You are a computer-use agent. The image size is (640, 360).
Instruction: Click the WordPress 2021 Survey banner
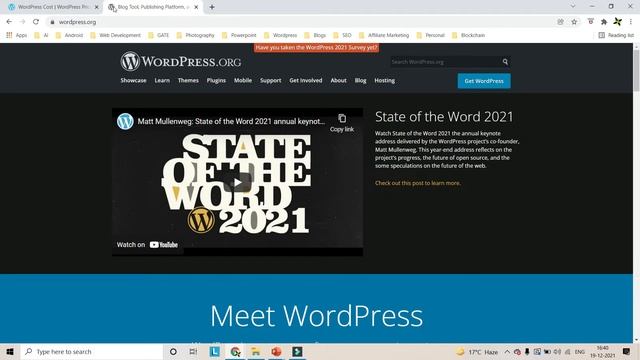(316, 48)
